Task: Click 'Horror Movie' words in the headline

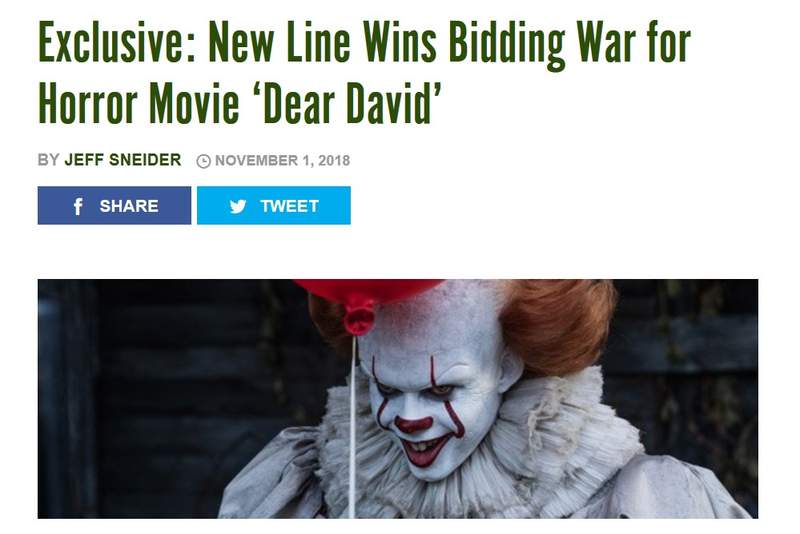Action: (139, 104)
